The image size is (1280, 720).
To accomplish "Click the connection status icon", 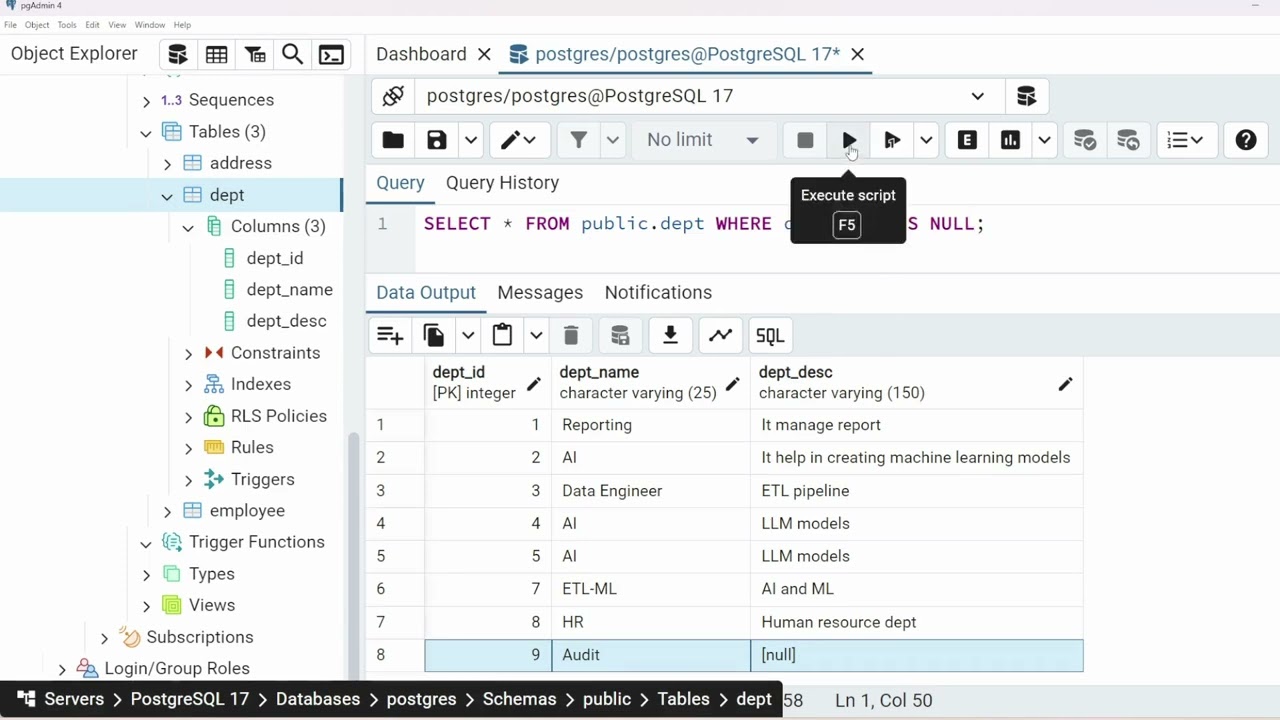I will 393,96.
